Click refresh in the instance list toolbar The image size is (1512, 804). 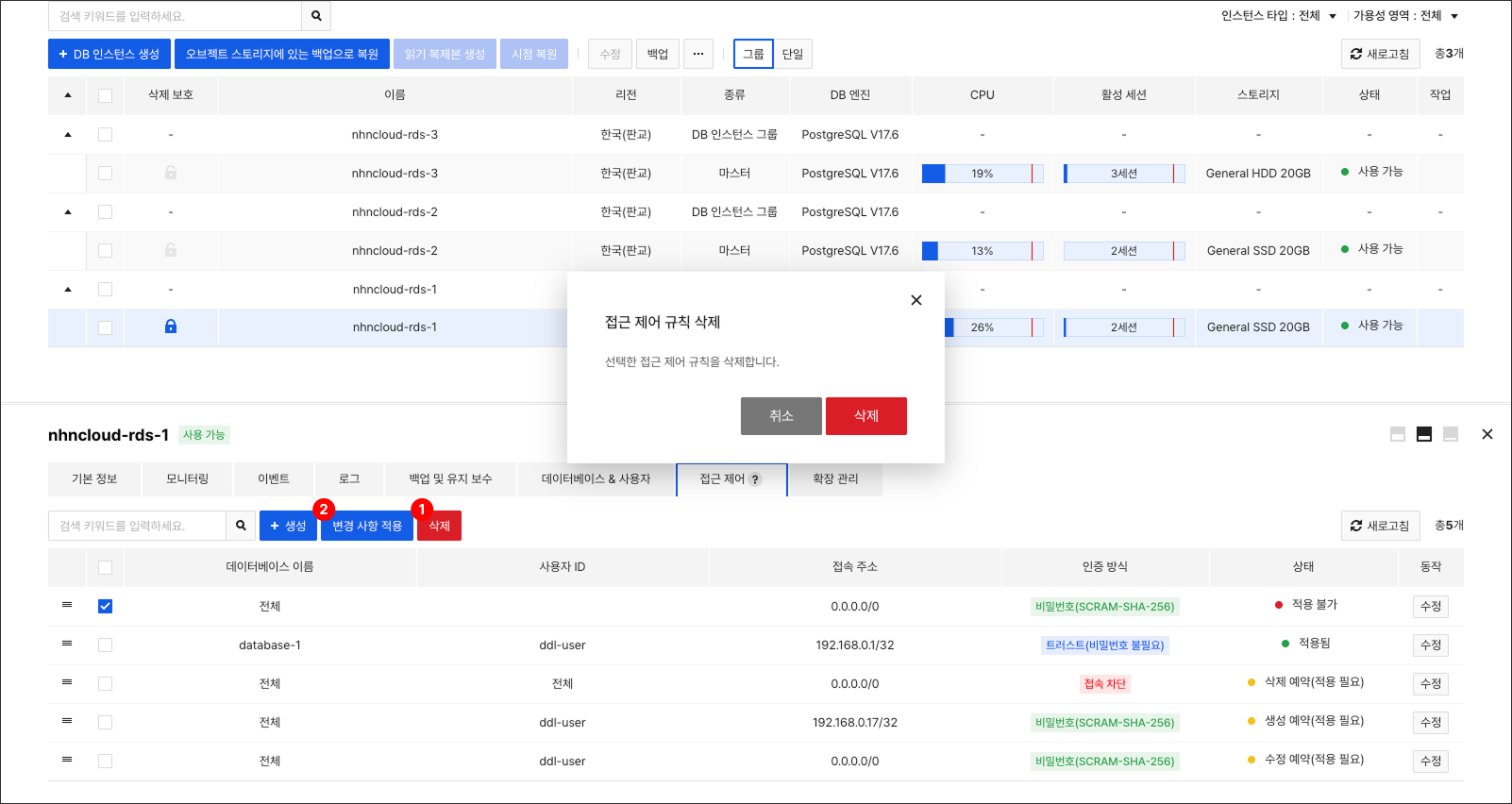(1380, 54)
